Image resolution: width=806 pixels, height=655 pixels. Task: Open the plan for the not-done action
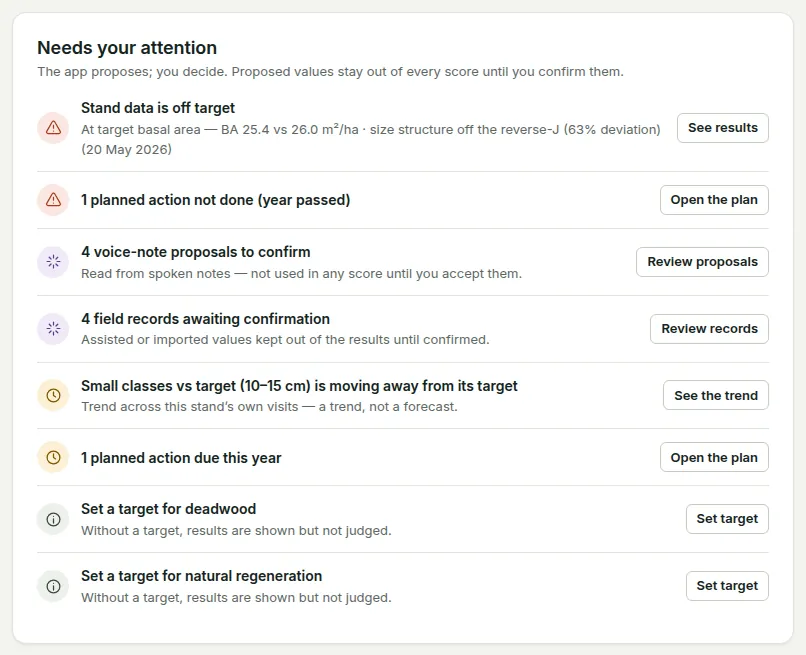point(714,200)
